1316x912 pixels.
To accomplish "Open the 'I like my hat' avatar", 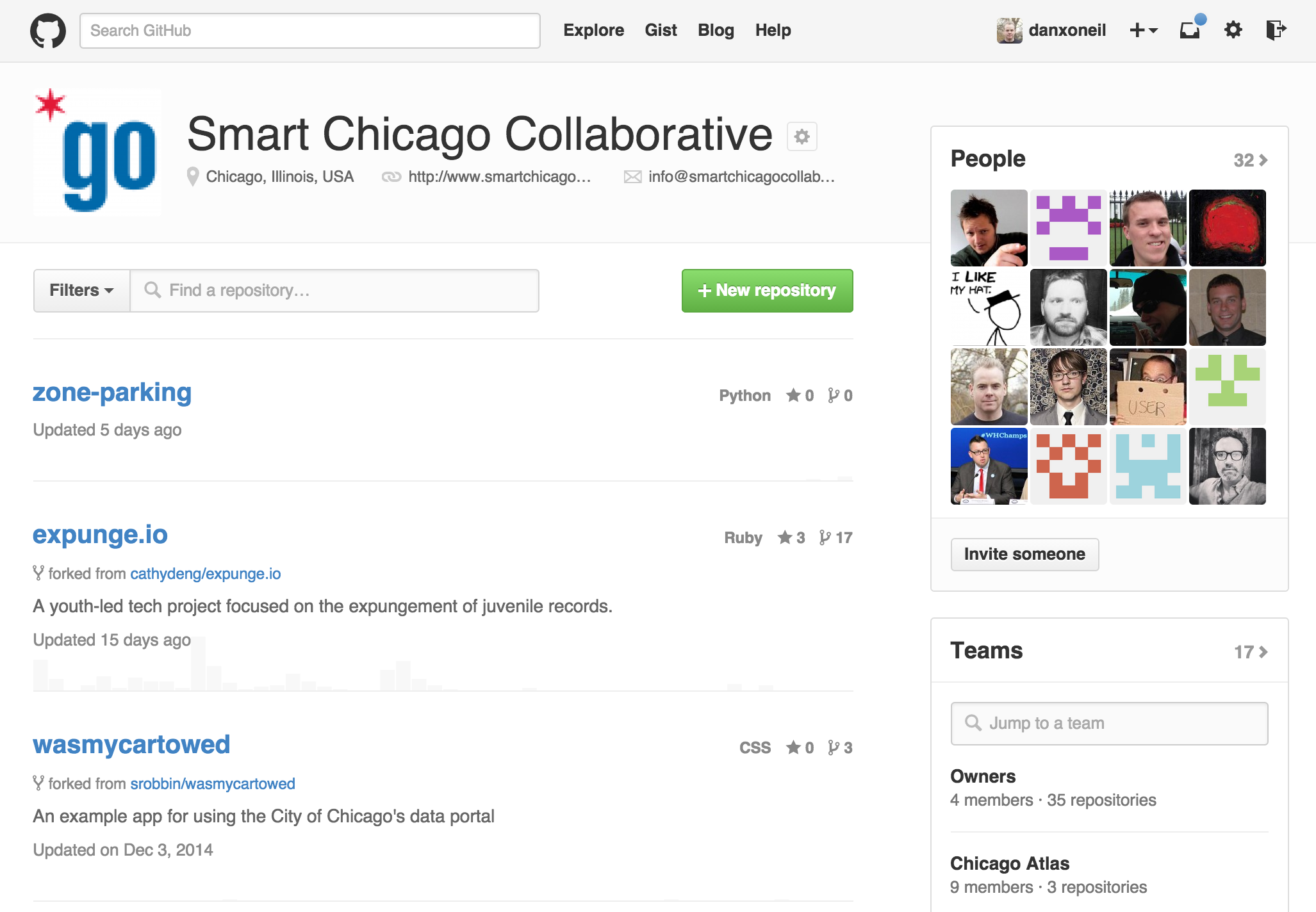I will coord(989,307).
